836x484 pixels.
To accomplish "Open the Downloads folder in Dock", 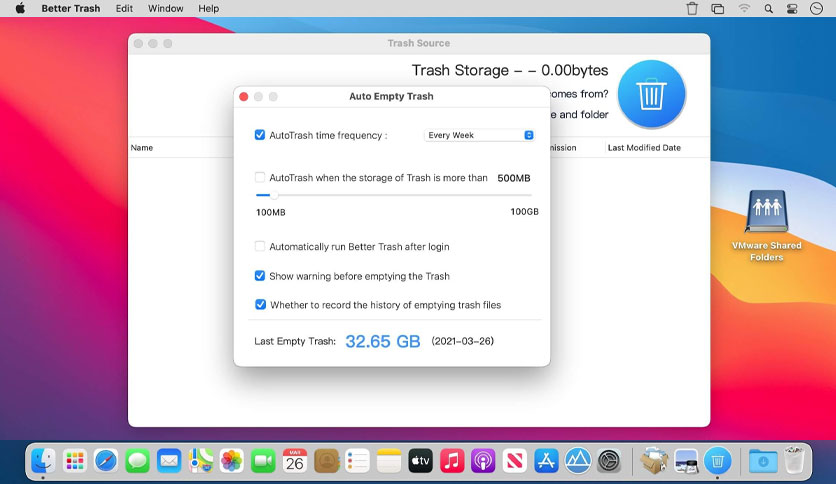I will click(763, 461).
